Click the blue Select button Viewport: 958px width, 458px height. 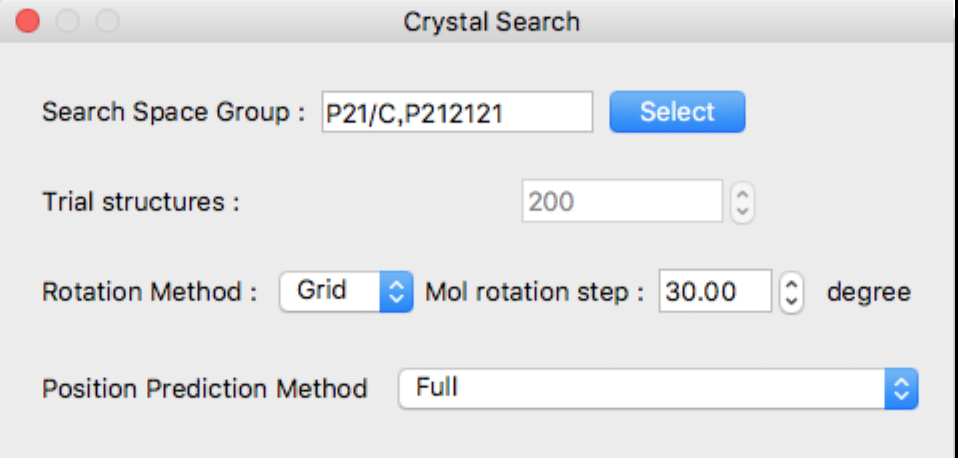pos(677,112)
